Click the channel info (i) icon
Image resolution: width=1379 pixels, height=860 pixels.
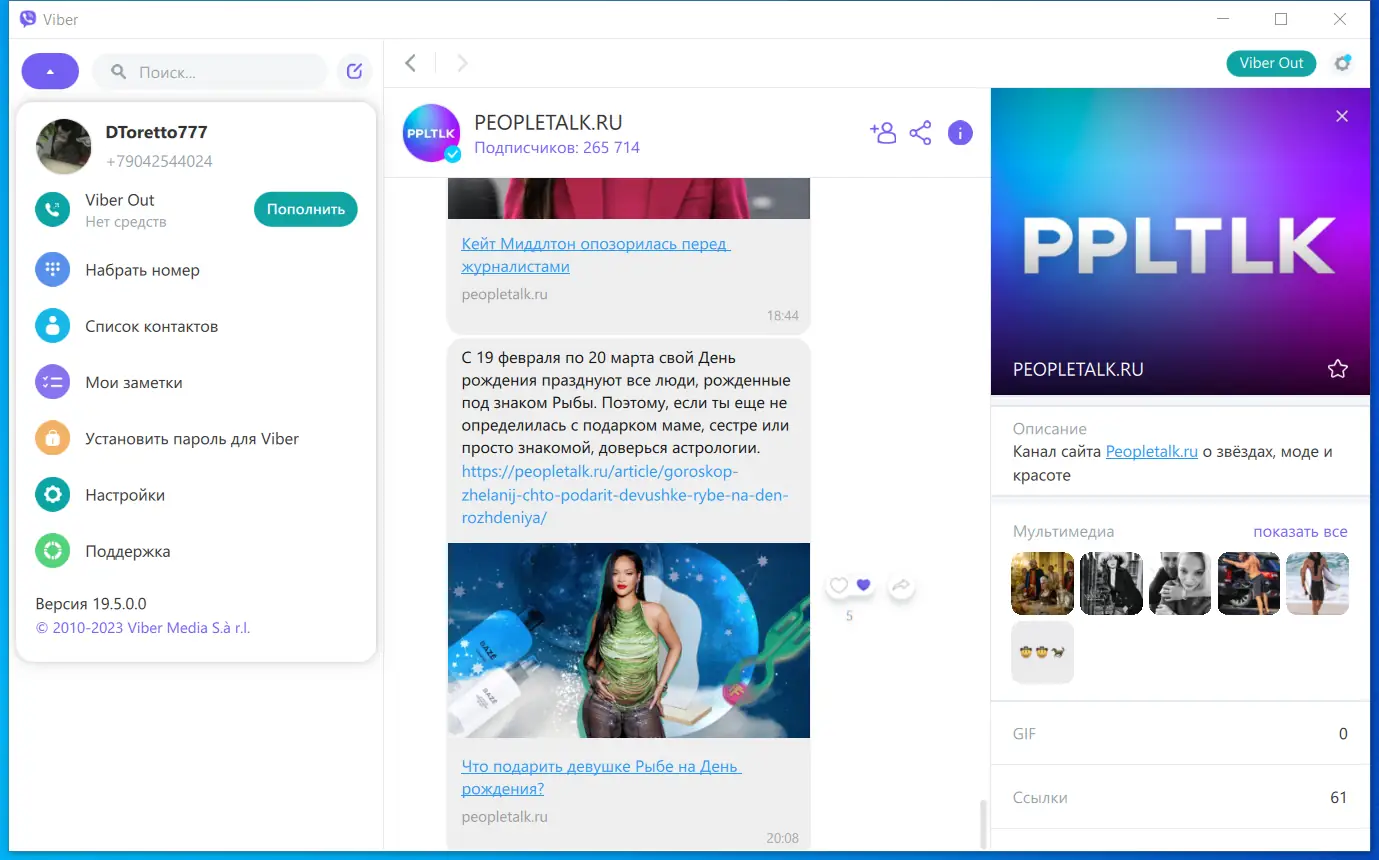(x=959, y=132)
